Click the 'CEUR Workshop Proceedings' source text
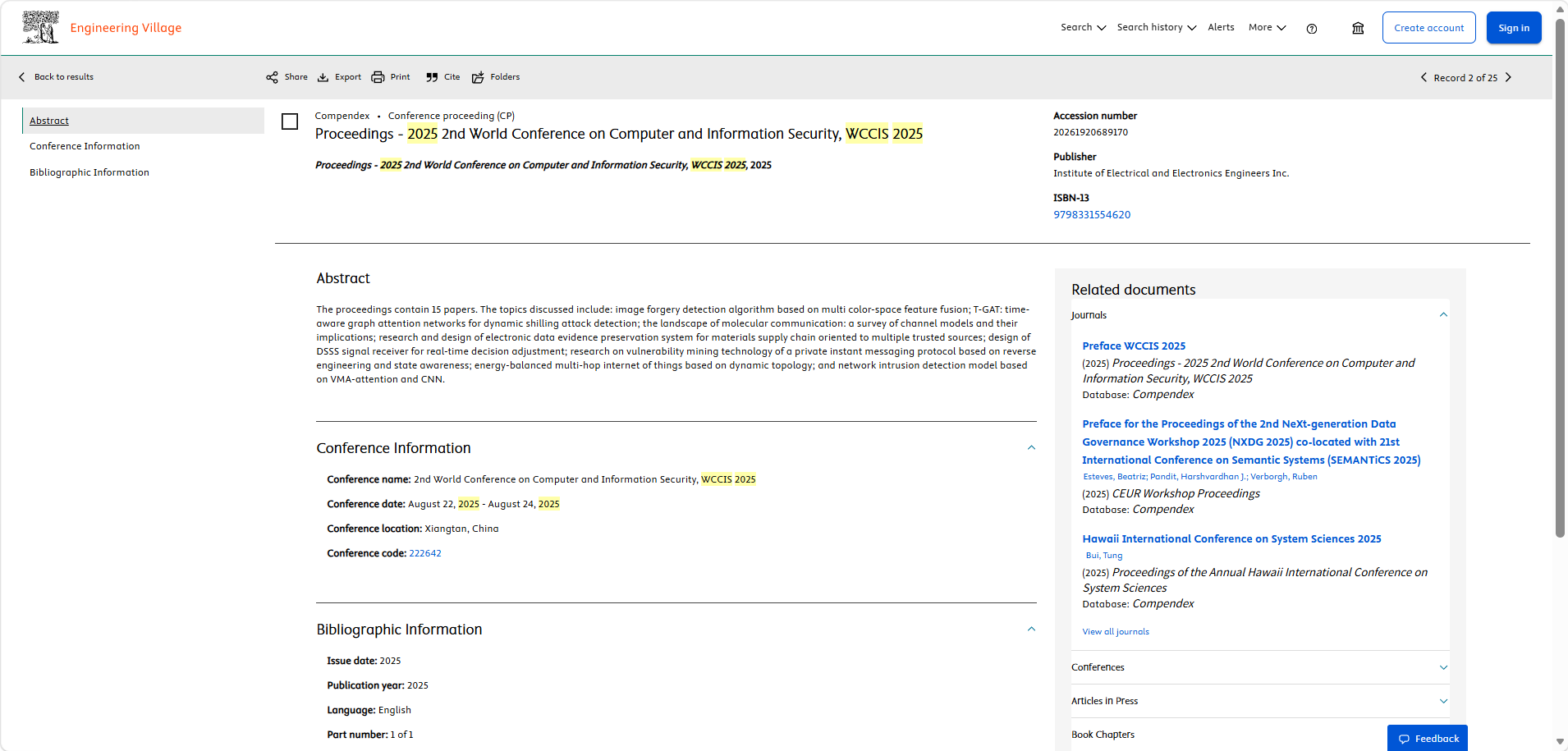This screenshot has width=1568, height=751. point(1185,493)
